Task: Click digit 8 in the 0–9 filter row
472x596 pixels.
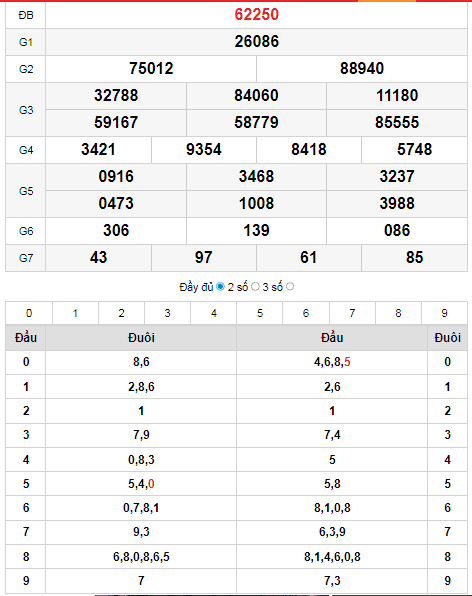Action: [x=398, y=313]
